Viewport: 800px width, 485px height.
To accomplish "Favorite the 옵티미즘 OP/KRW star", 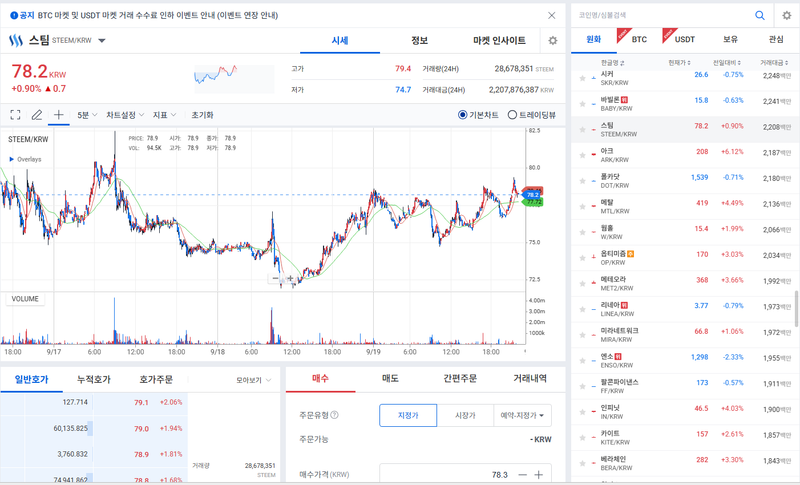I will coord(582,258).
